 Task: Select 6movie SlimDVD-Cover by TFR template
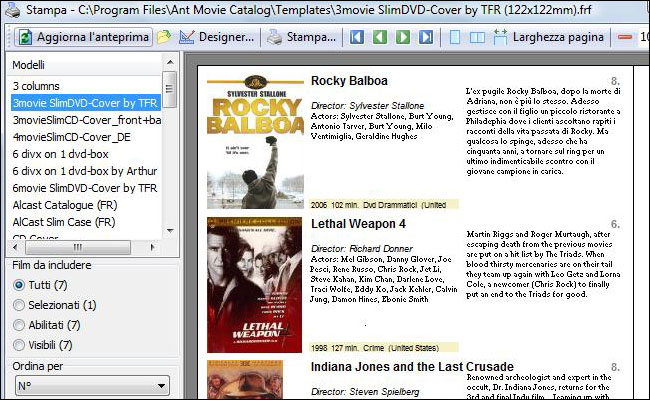pos(86,188)
